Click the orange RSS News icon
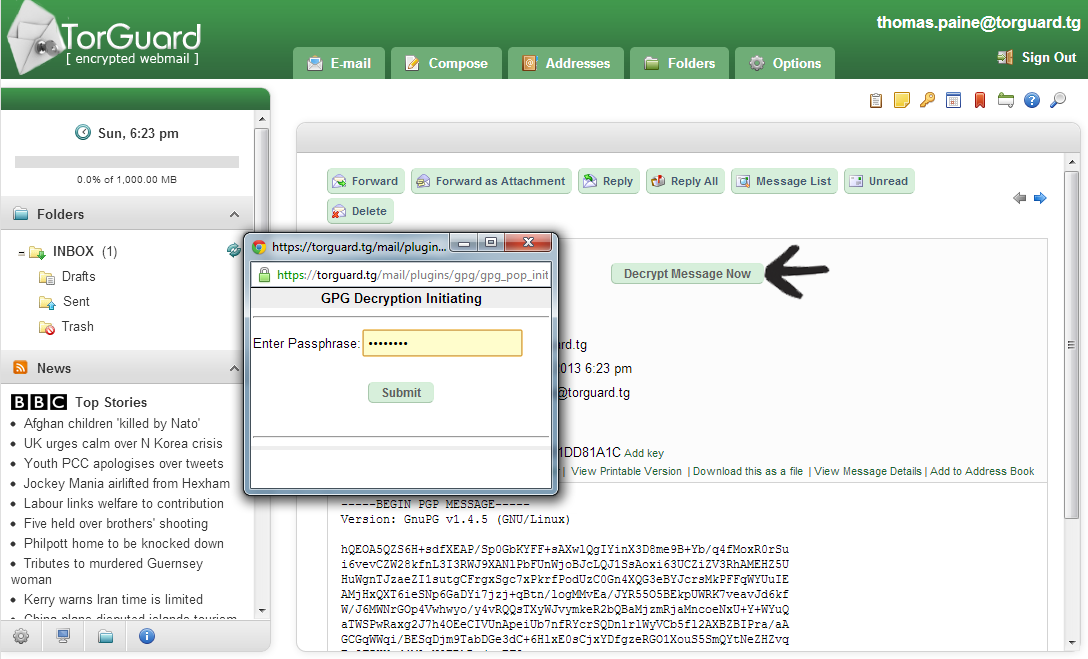 [x=20, y=368]
